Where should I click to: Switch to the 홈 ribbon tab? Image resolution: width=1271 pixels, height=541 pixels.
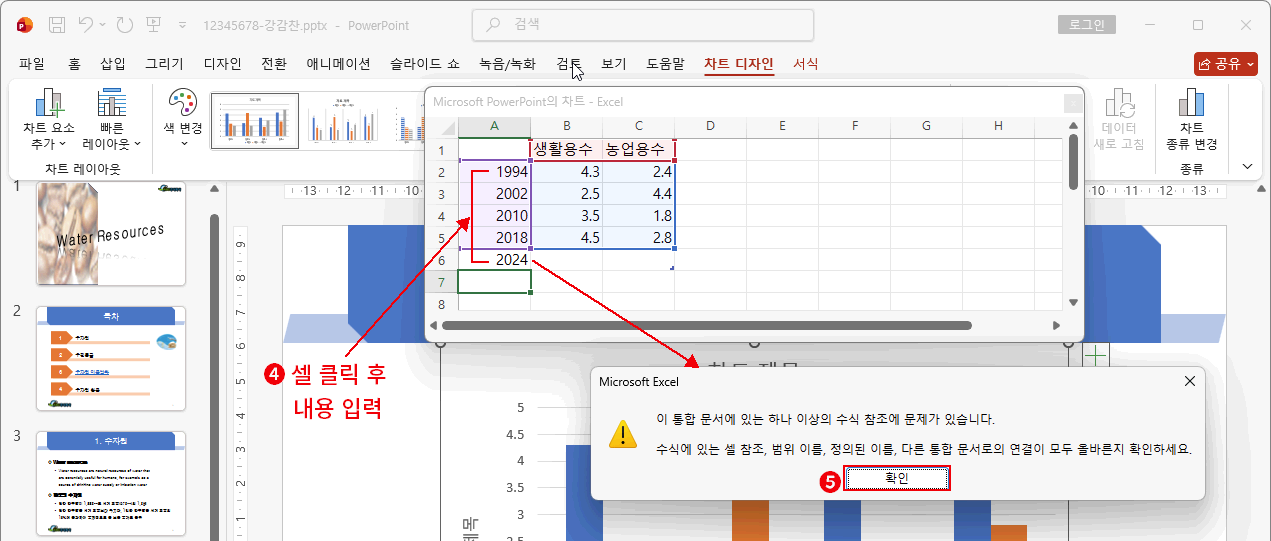coord(74,64)
